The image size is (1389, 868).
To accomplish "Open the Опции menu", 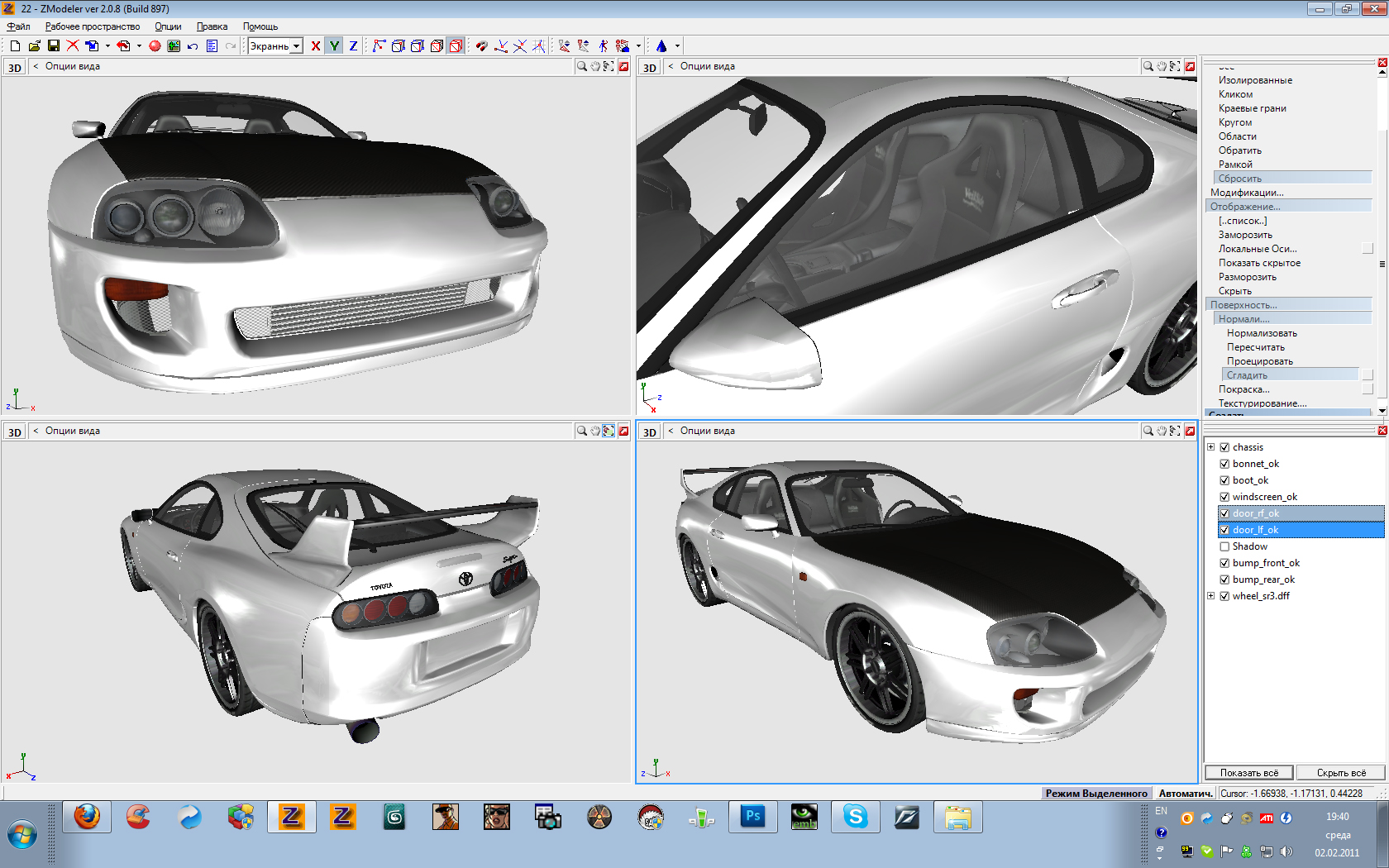I will point(168,26).
